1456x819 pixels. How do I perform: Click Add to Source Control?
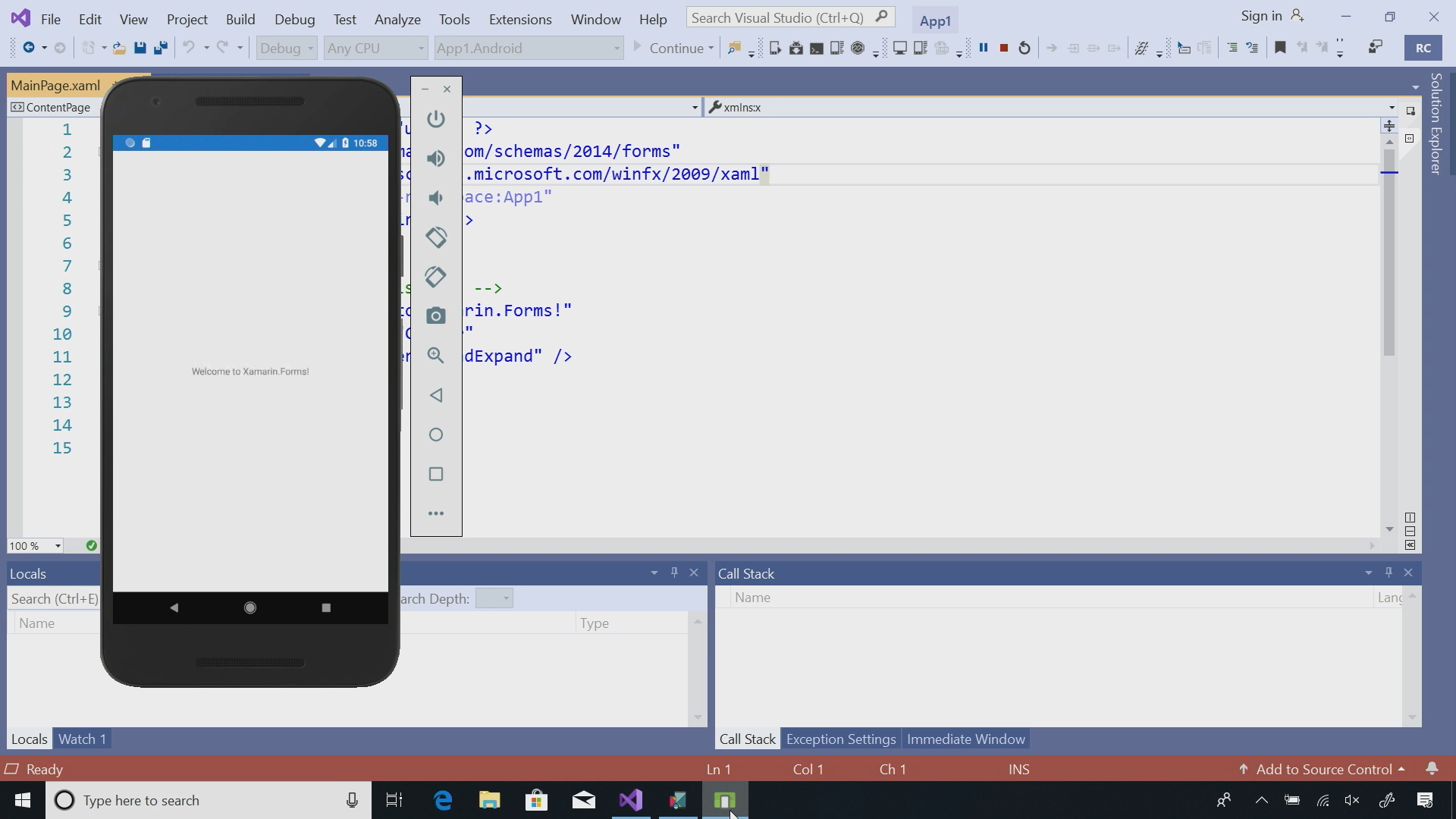(x=1323, y=769)
